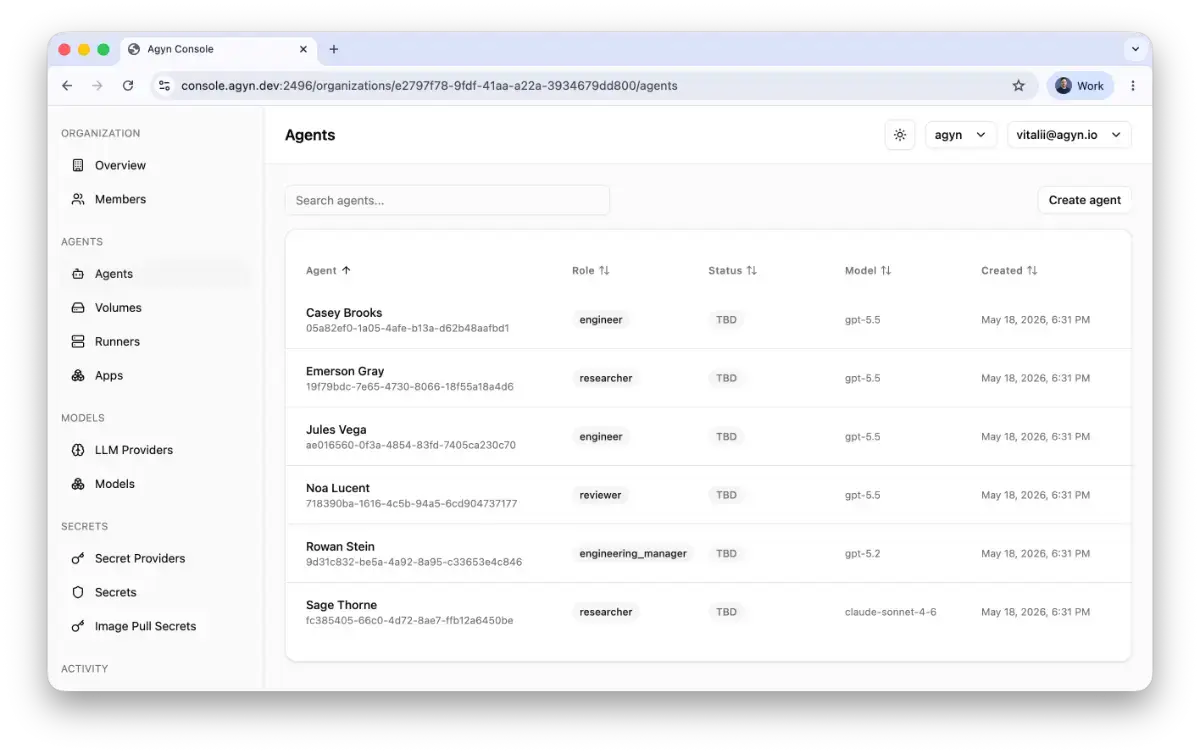This screenshot has height=754, width=1200.
Task: Click the Overview sidebar icon
Action: (78, 165)
